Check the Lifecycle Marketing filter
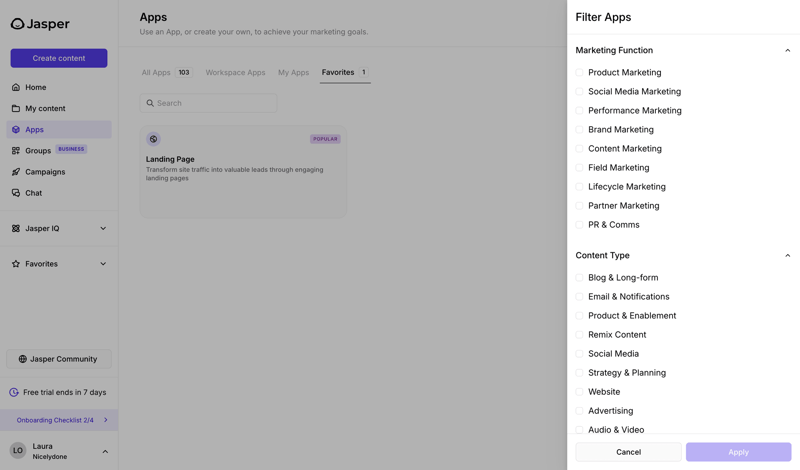 (x=579, y=187)
